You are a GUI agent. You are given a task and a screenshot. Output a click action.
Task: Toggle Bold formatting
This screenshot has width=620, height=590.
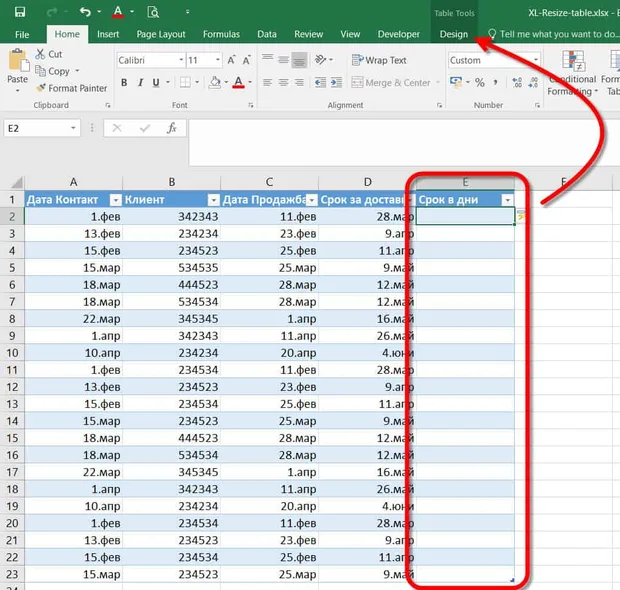click(x=124, y=83)
